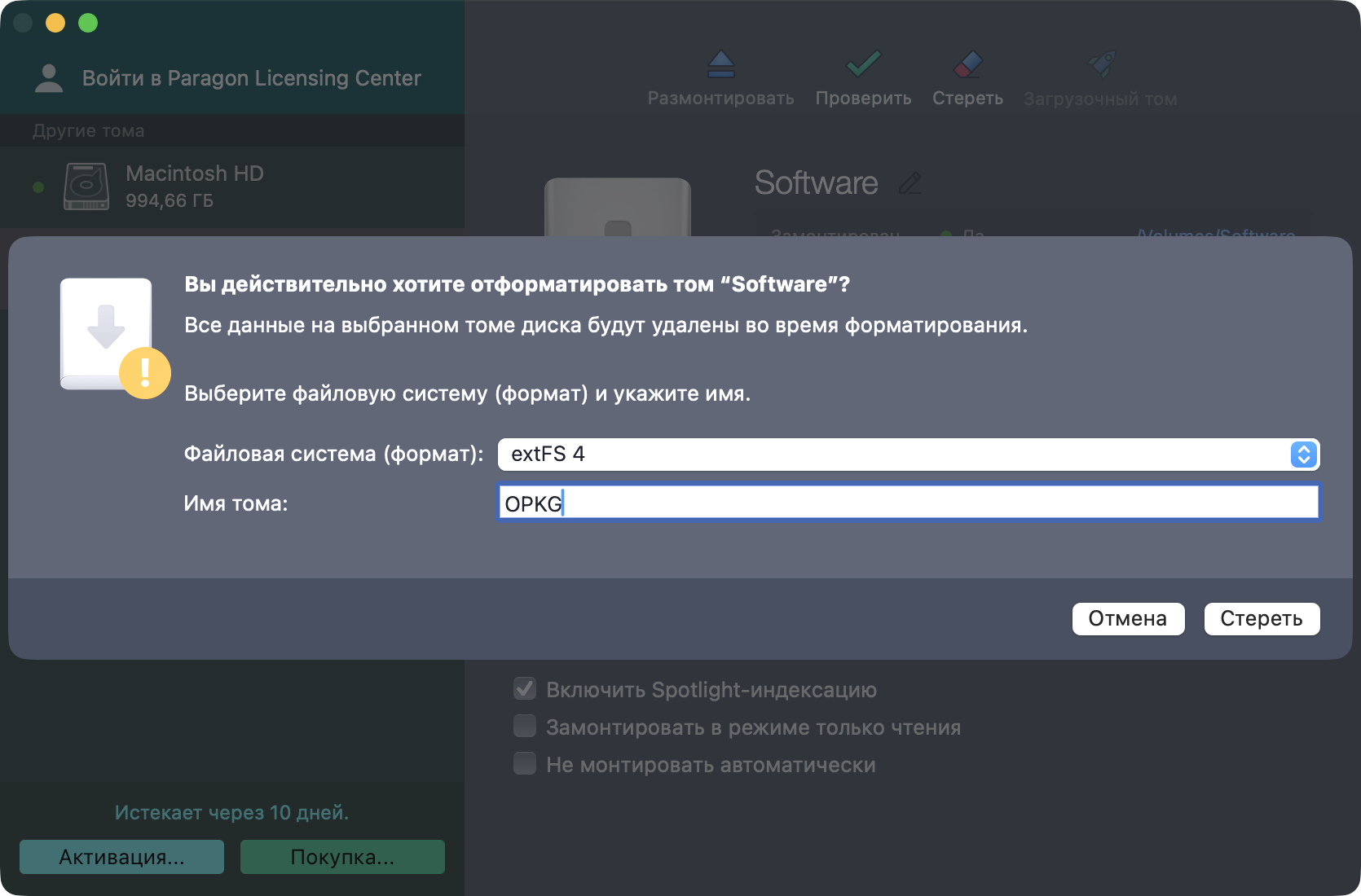Click the volume warning icon in dialog
1361x896 pixels.
(115, 337)
